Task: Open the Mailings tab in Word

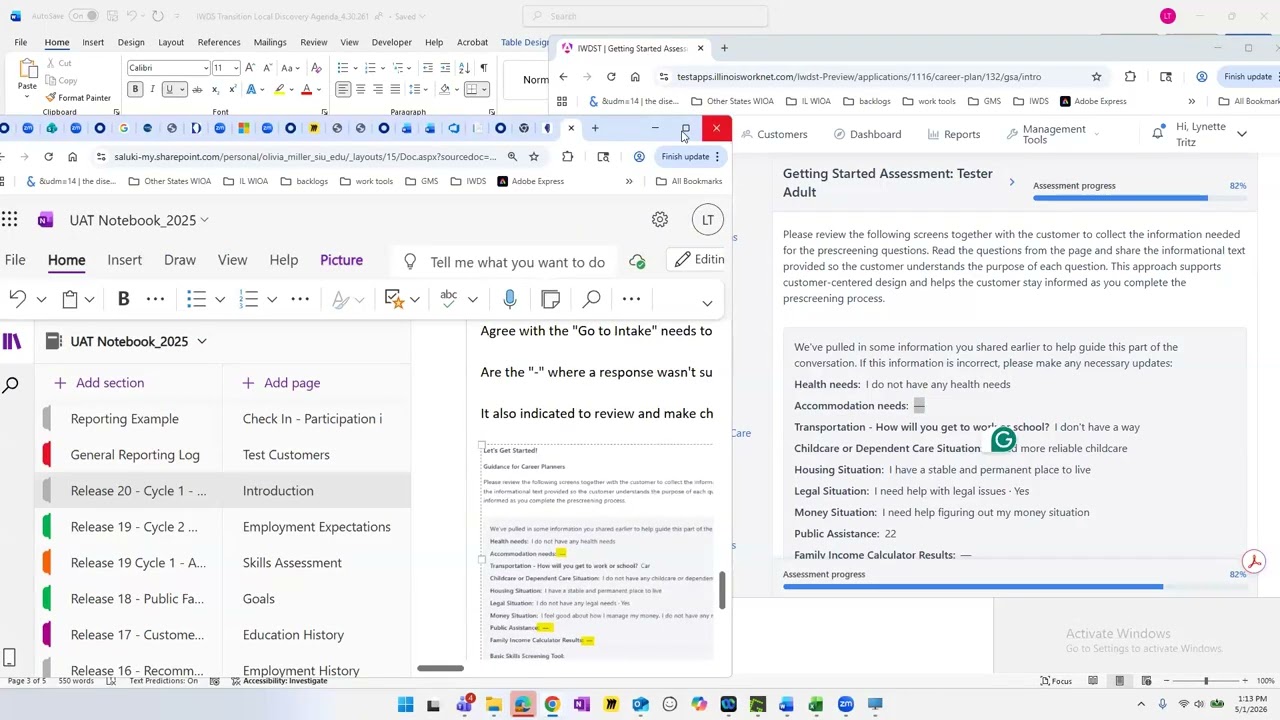Action: [270, 42]
